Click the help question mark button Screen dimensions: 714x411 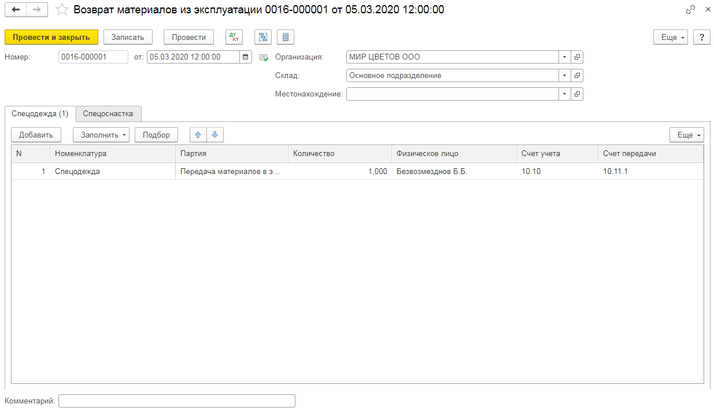(x=702, y=37)
